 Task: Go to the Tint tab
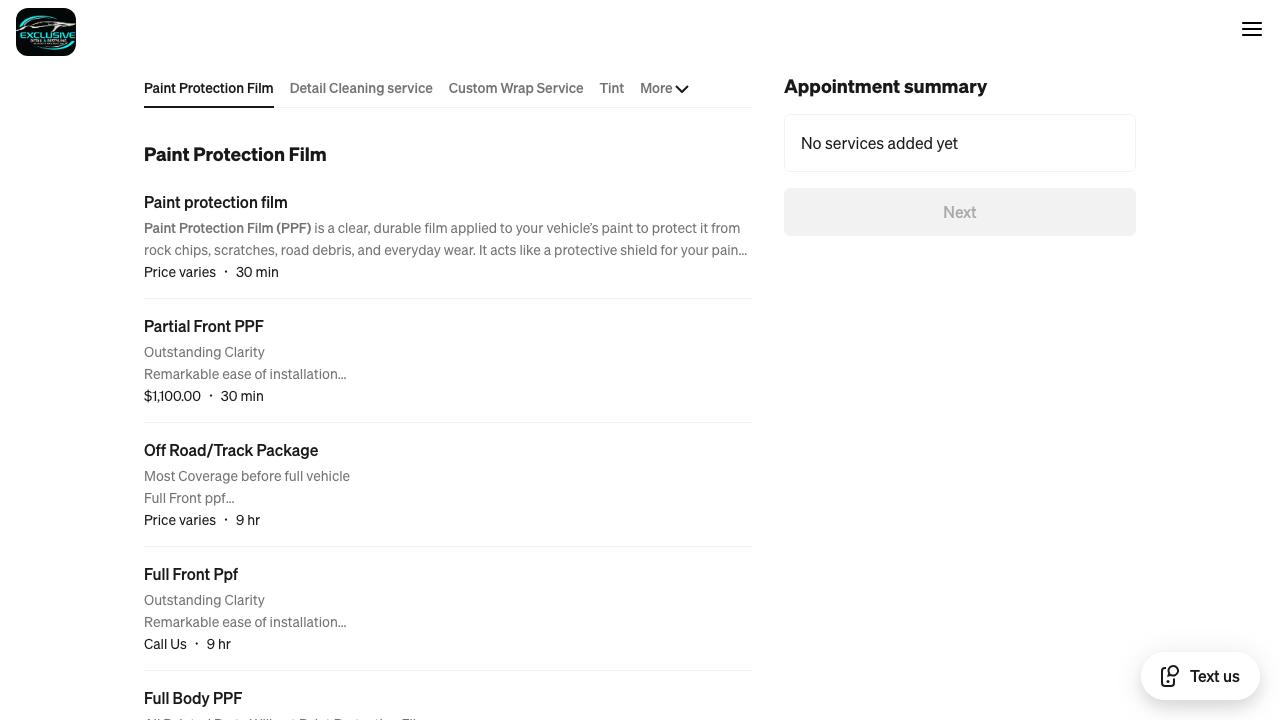[x=611, y=88]
